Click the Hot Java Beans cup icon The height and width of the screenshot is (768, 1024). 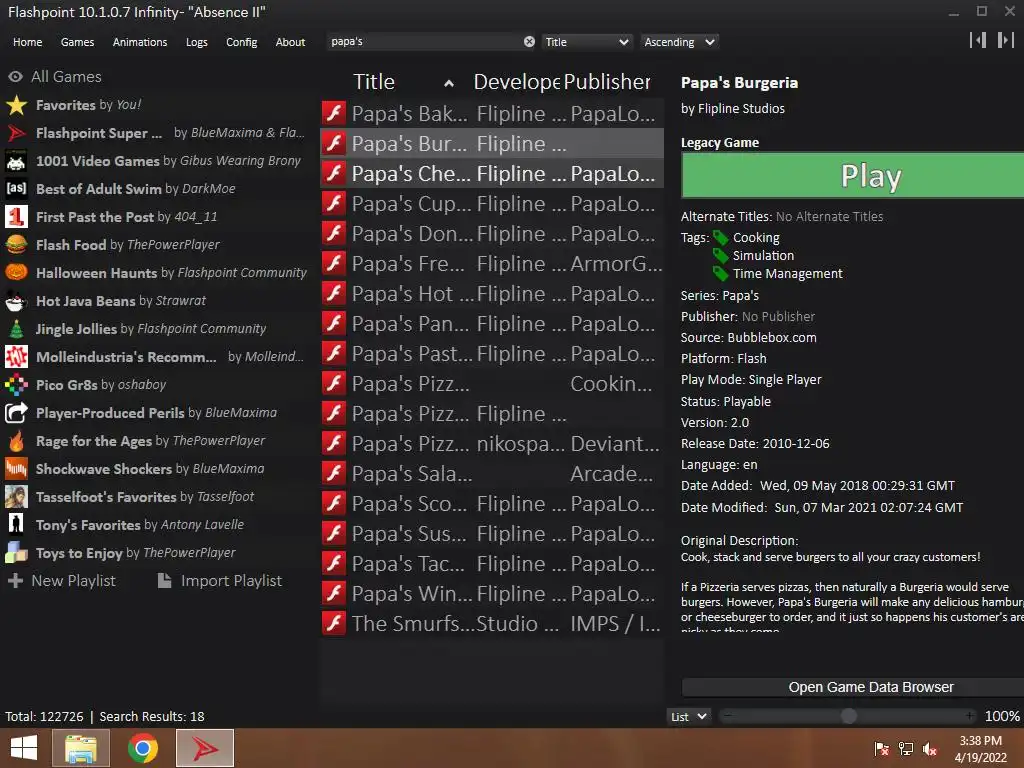(16, 301)
